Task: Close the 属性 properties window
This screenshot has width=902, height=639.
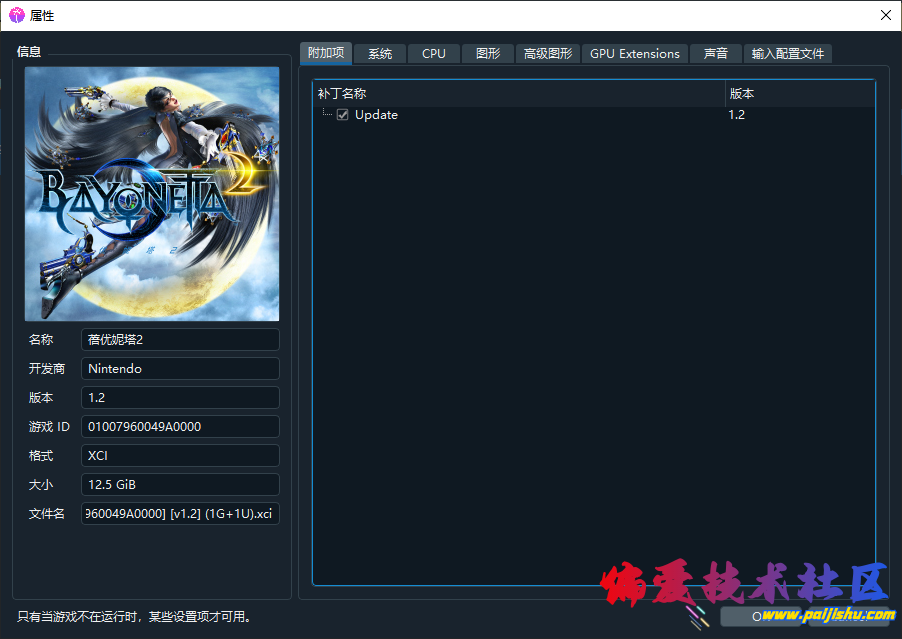Action: pos(885,15)
